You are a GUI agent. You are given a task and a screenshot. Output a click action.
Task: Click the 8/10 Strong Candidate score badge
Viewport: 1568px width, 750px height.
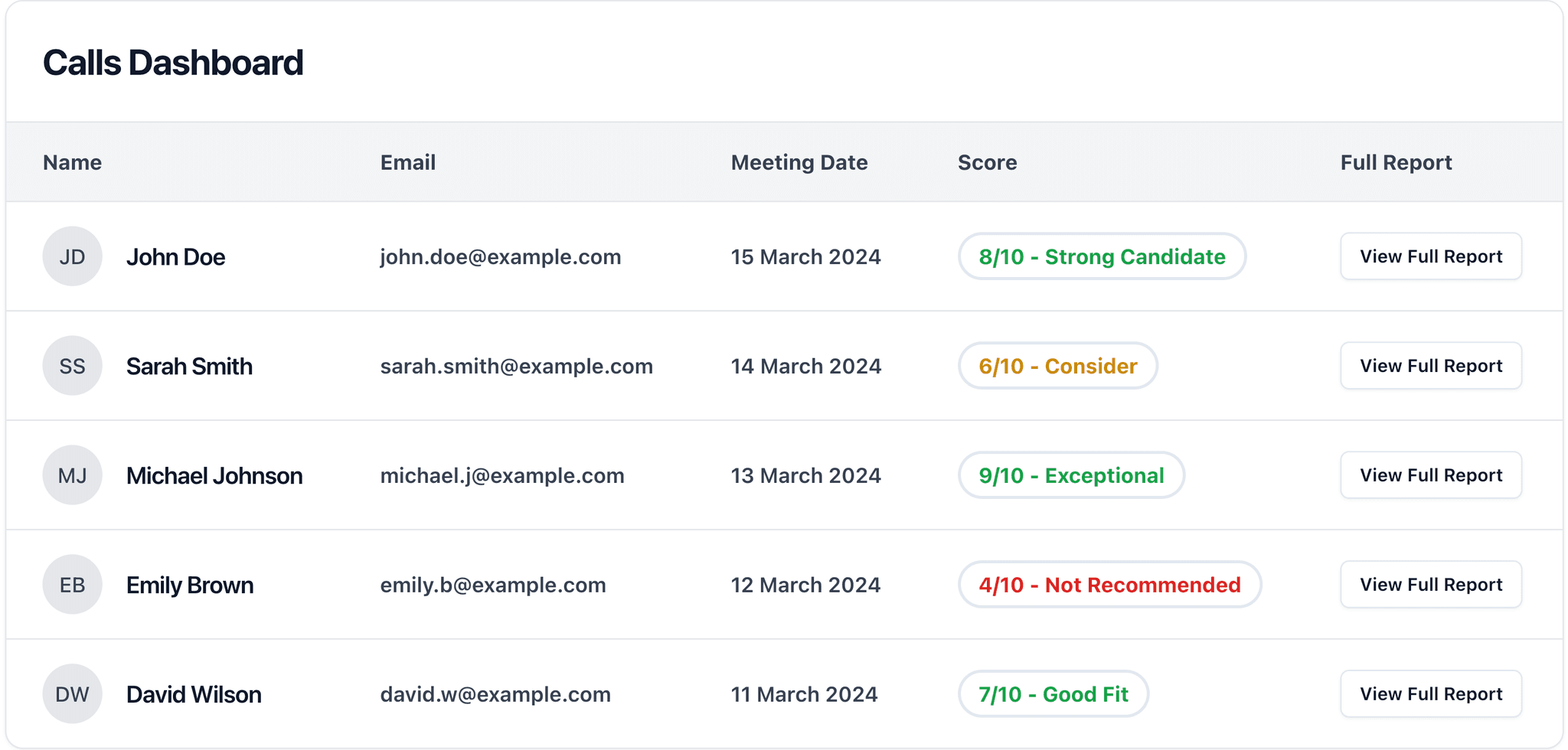coord(1102,256)
